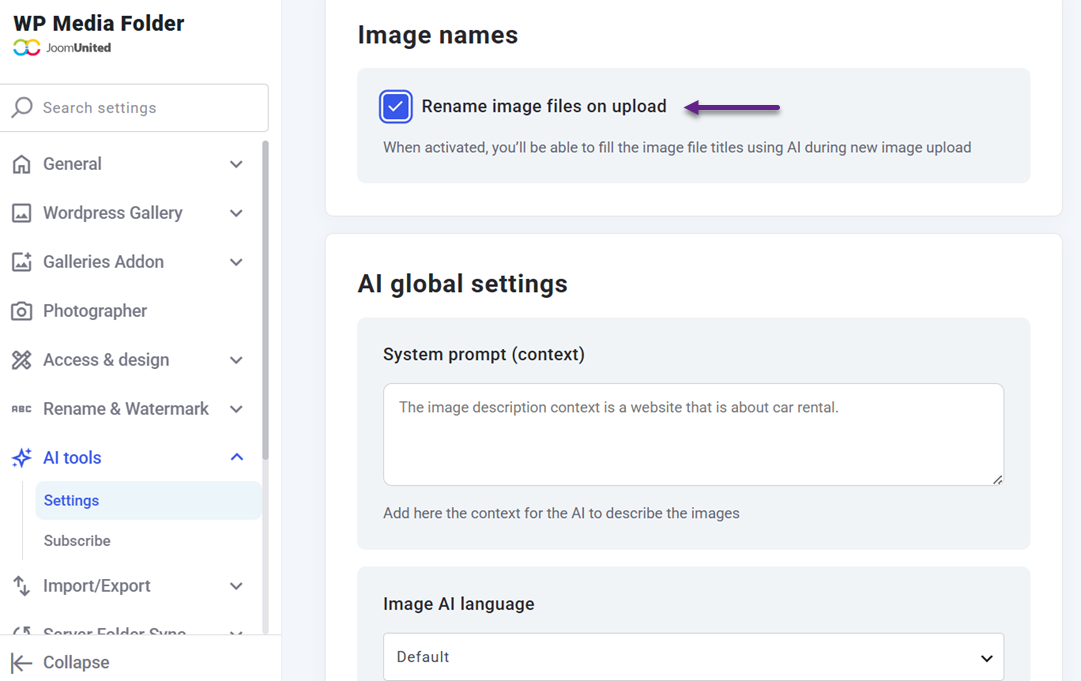Click the Photographer camera icon
This screenshot has width=1081, height=681.
tap(21, 311)
